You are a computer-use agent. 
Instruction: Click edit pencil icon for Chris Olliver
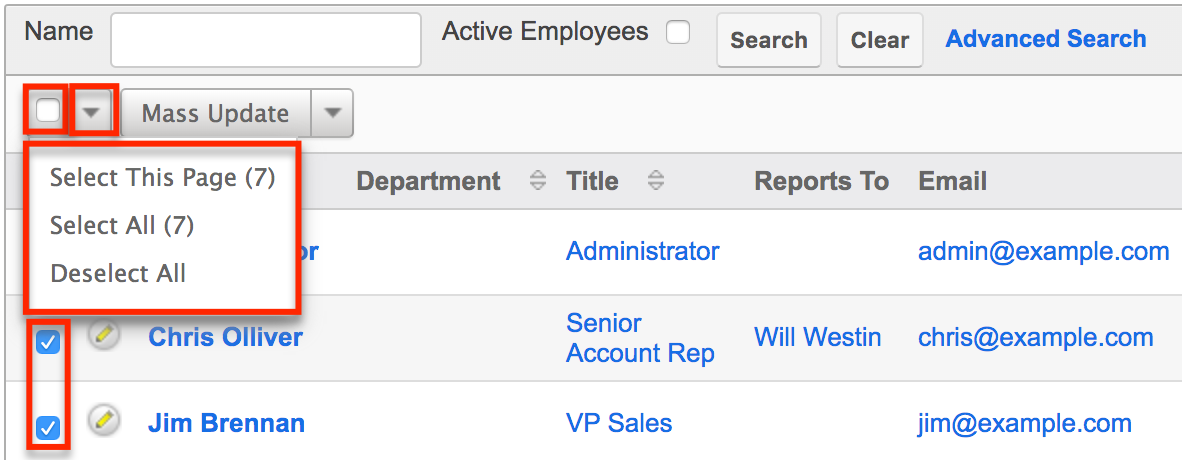coord(102,335)
